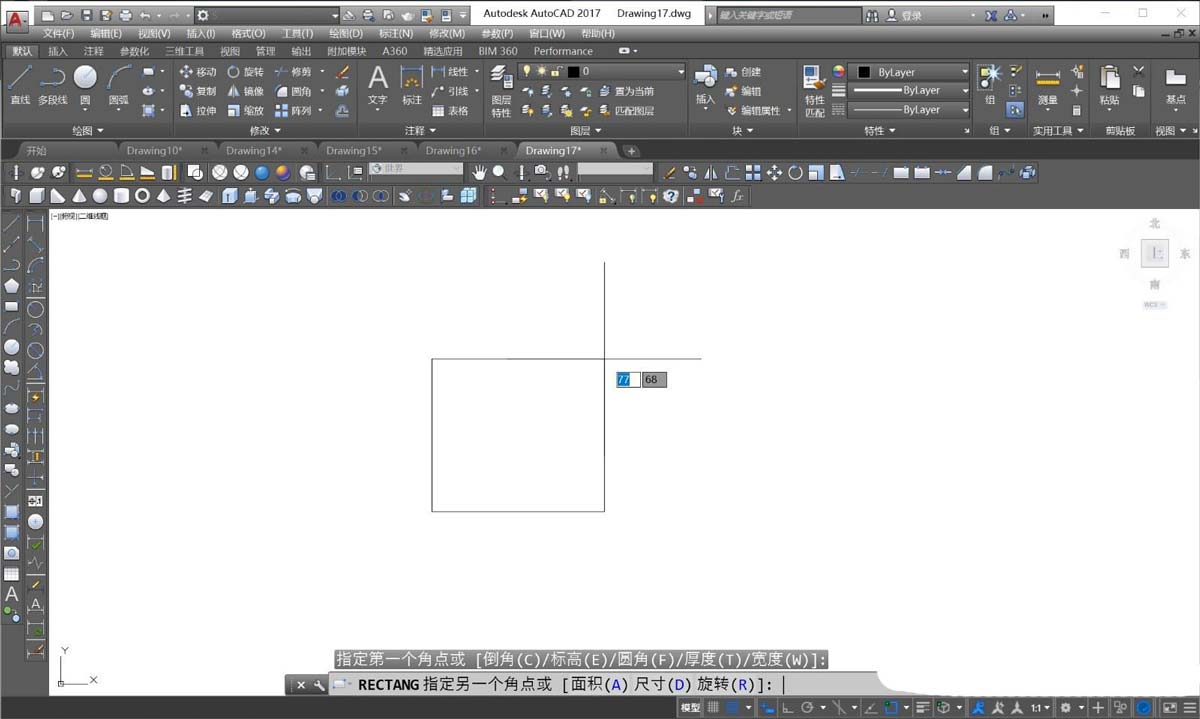Viewport: 1200px width, 719px height.
Task: Click 置为当前 (Make Current) layer button
Action: click(628, 91)
